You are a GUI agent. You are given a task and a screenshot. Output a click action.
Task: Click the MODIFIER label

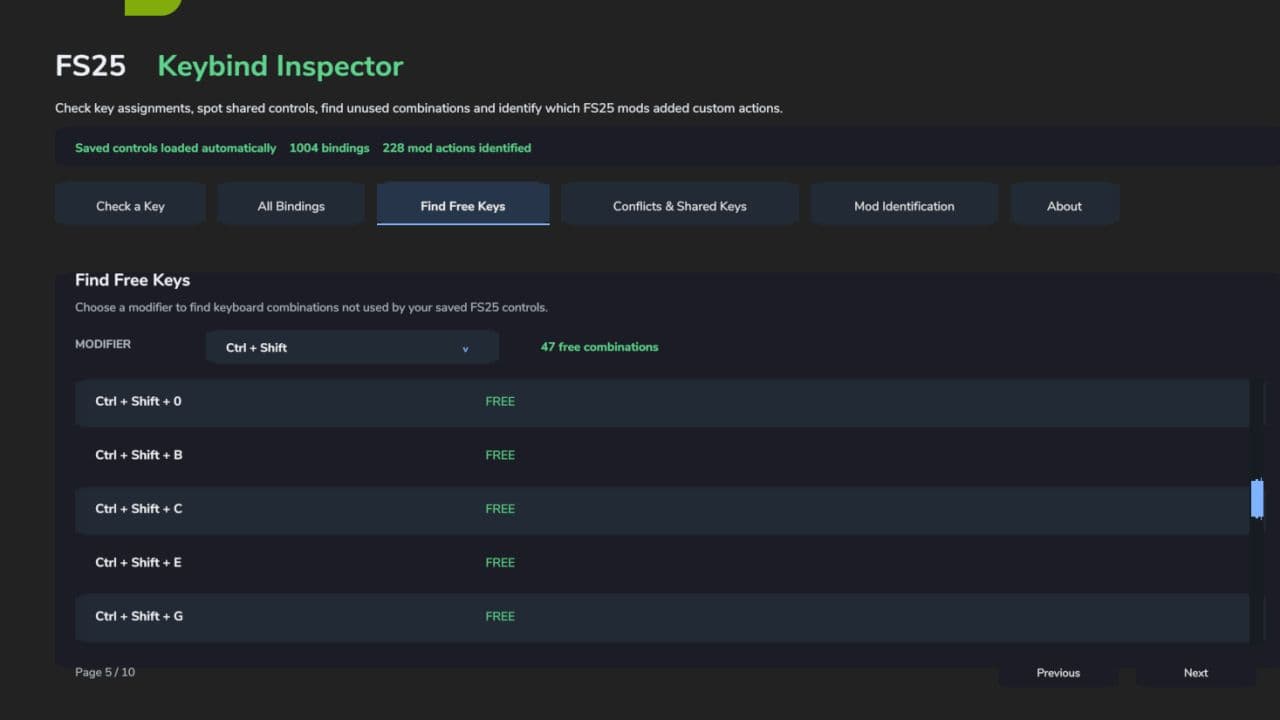(x=103, y=344)
